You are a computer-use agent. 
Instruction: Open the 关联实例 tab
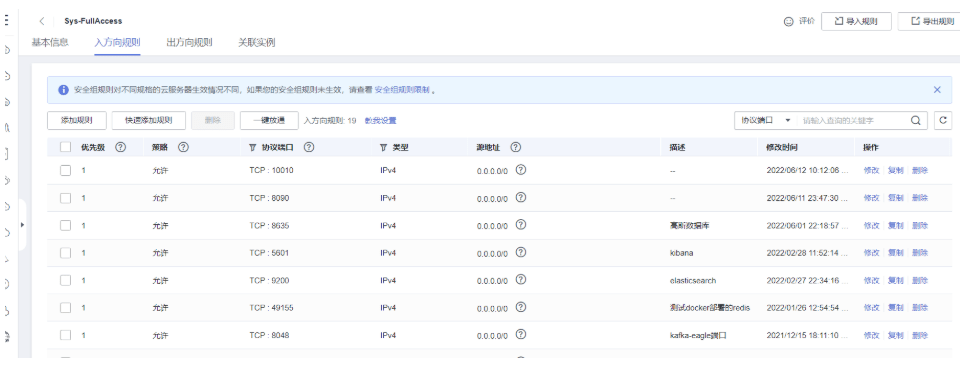tap(256, 42)
